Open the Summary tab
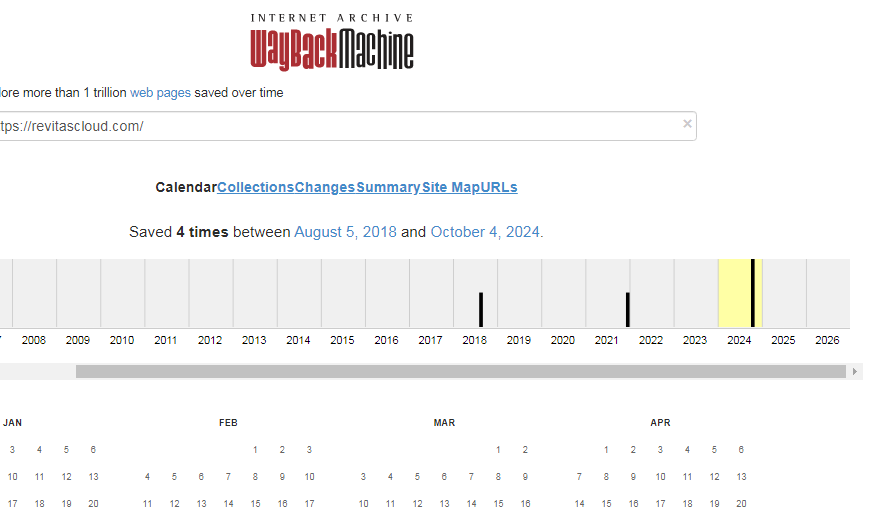The image size is (880, 510). tap(388, 187)
